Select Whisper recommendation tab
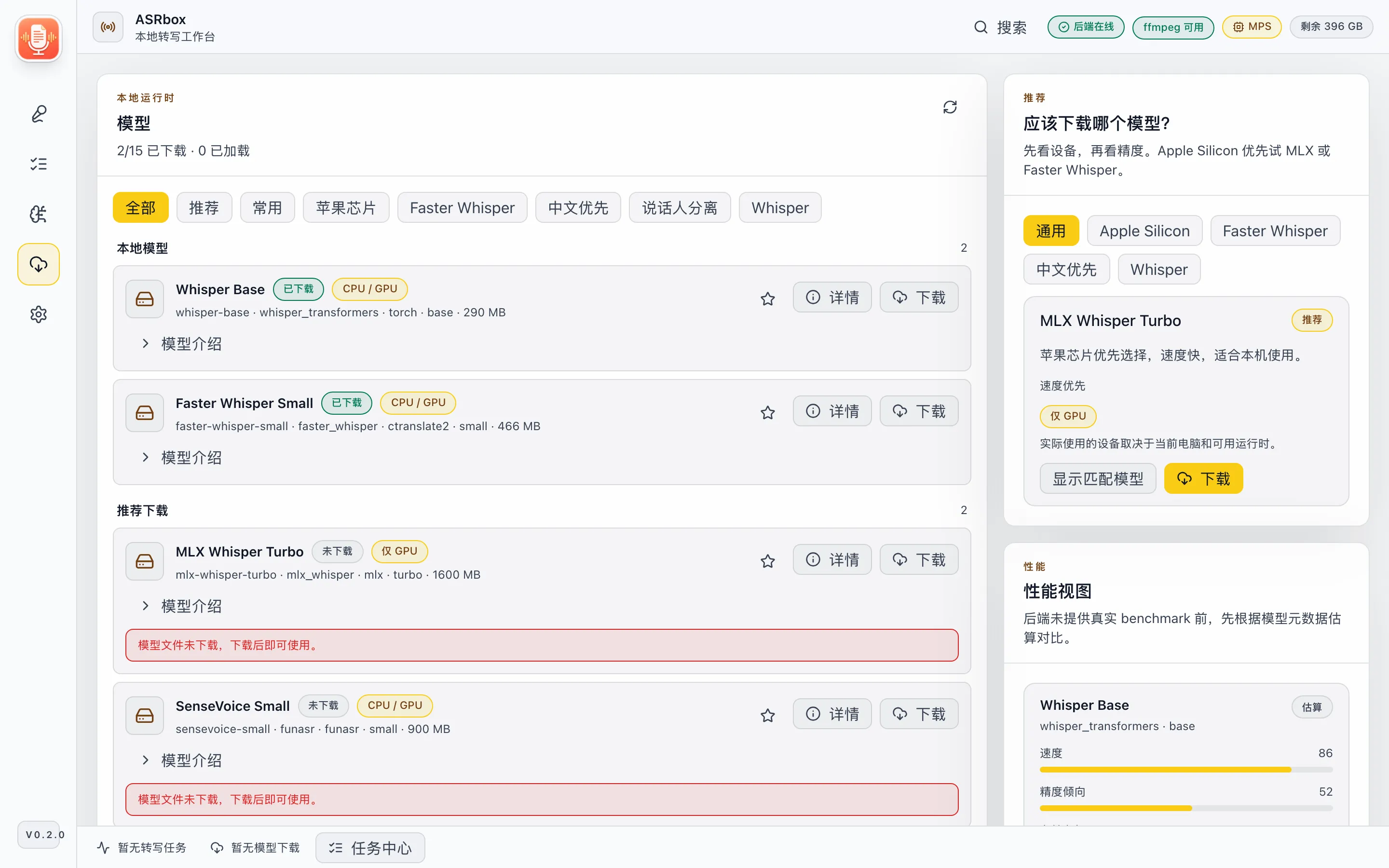The width and height of the screenshot is (1389, 868). click(x=1159, y=269)
